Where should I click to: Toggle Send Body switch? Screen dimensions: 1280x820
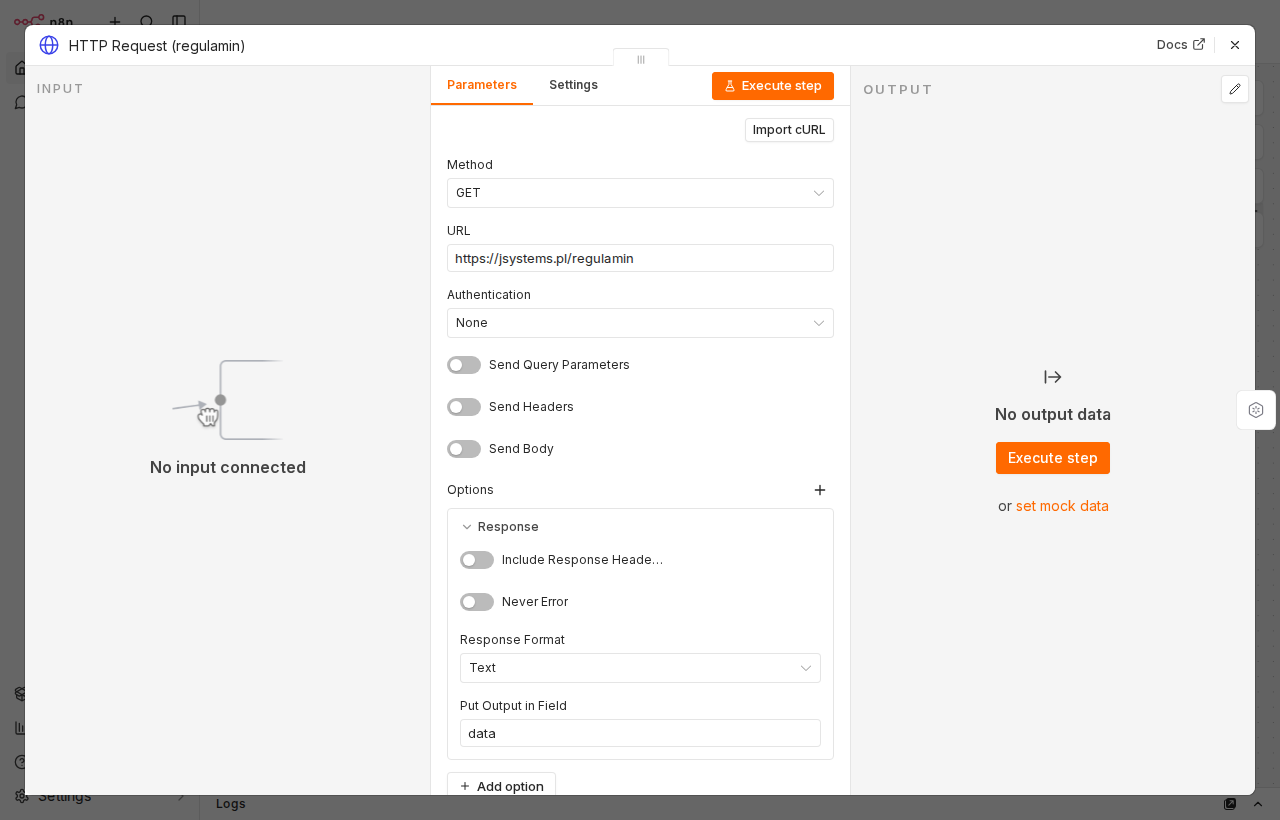tap(464, 449)
